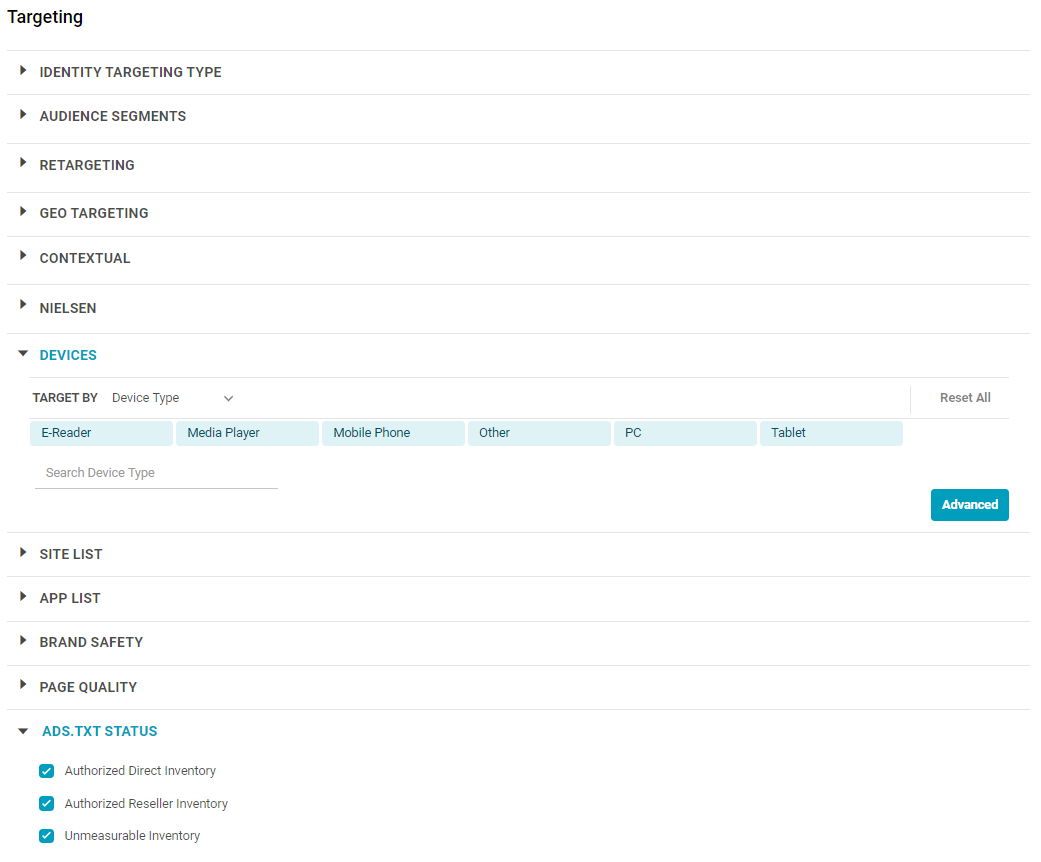Image resolution: width=1041 pixels, height=862 pixels.
Task: Open the Target By Device Type dropdown
Action: tap(172, 398)
